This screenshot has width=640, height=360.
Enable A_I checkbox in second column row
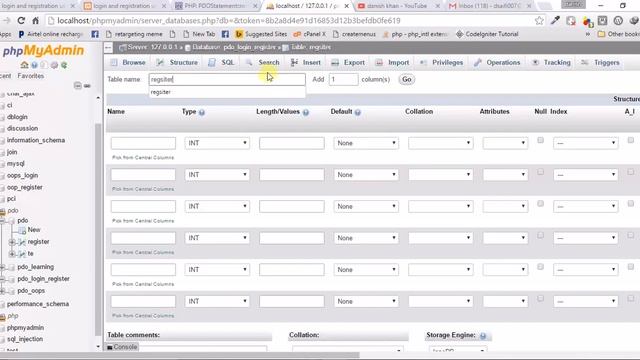[x=631, y=172]
